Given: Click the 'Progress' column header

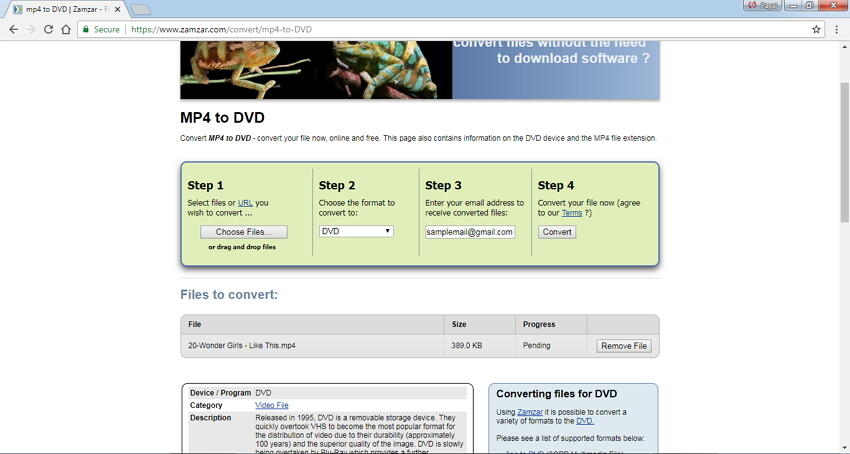Looking at the screenshot, I should [539, 324].
